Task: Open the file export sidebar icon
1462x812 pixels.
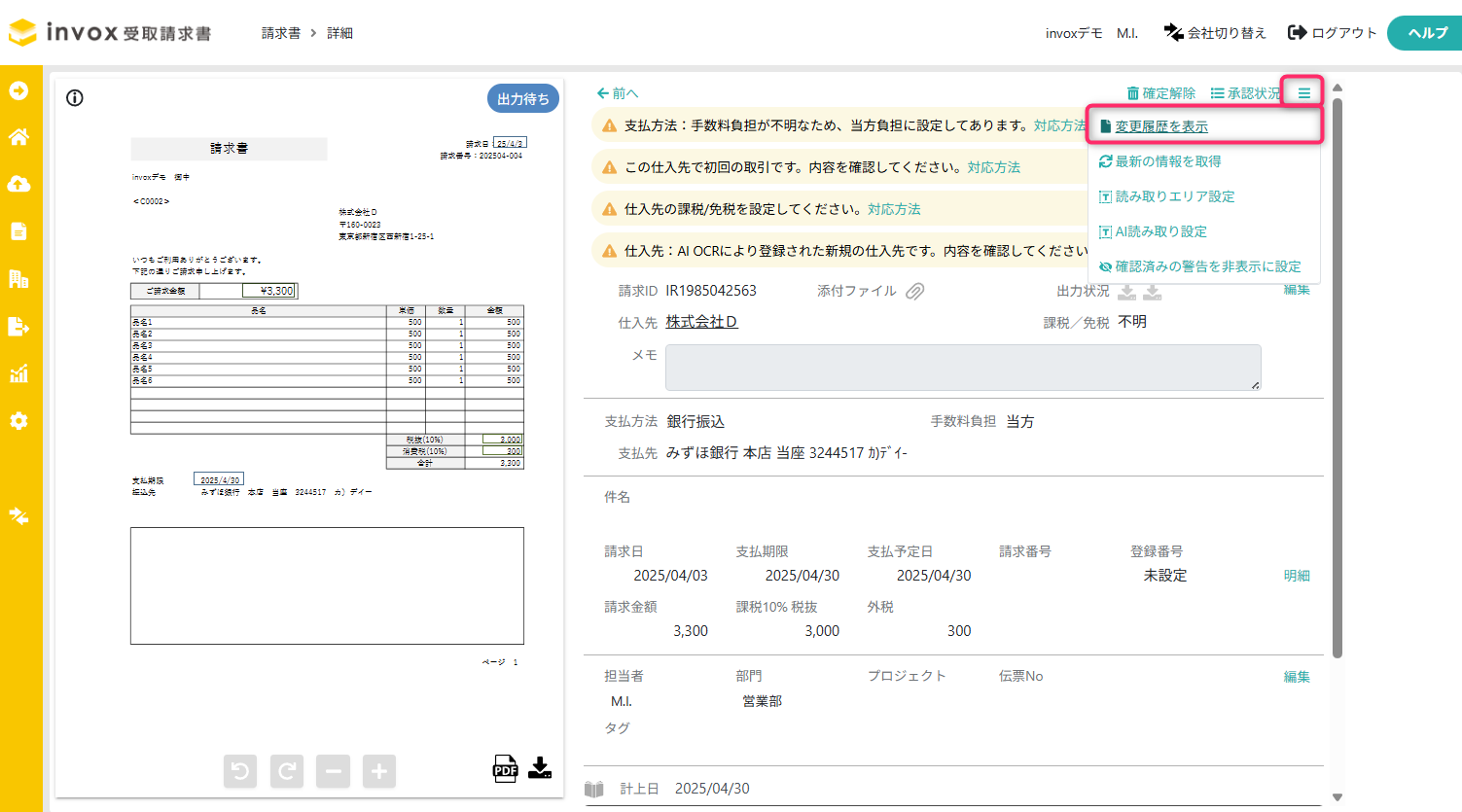Action: pyautogui.click(x=18, y=326)
